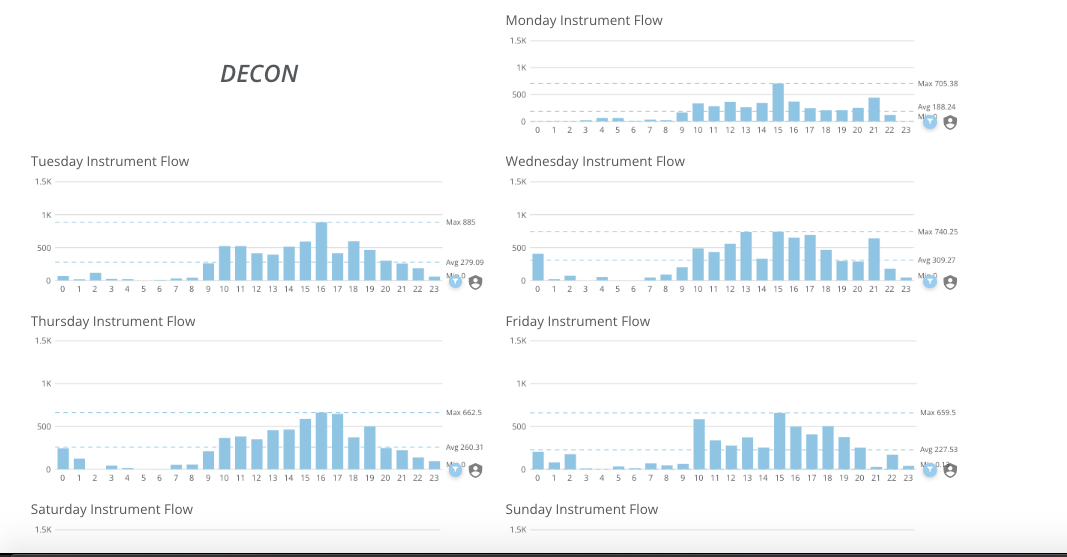The width and height of the screenshot is (1067, 557).
Task: Select the hour 16 peak bar on Tuesday chart
Action: pos(321,252)
